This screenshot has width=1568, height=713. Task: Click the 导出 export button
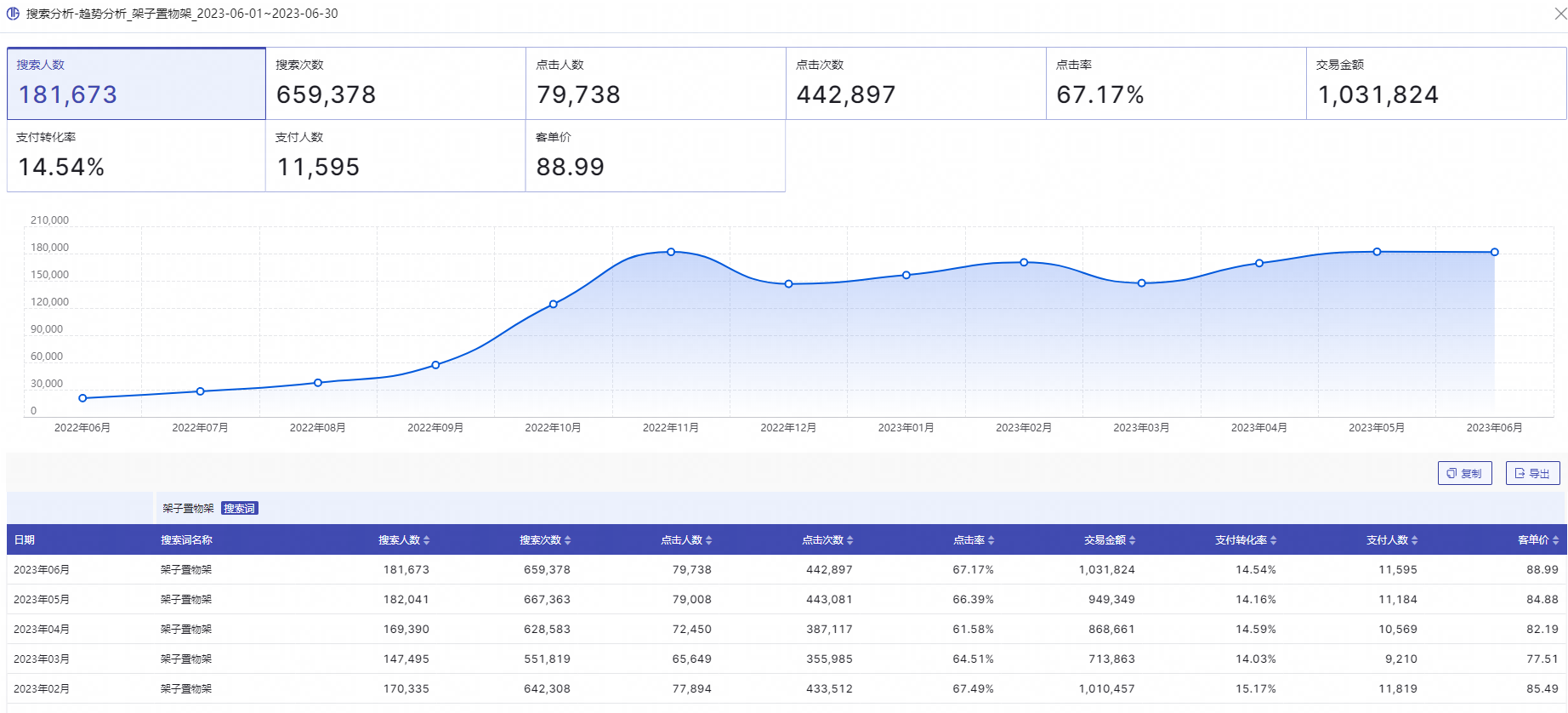(1532, 473)
